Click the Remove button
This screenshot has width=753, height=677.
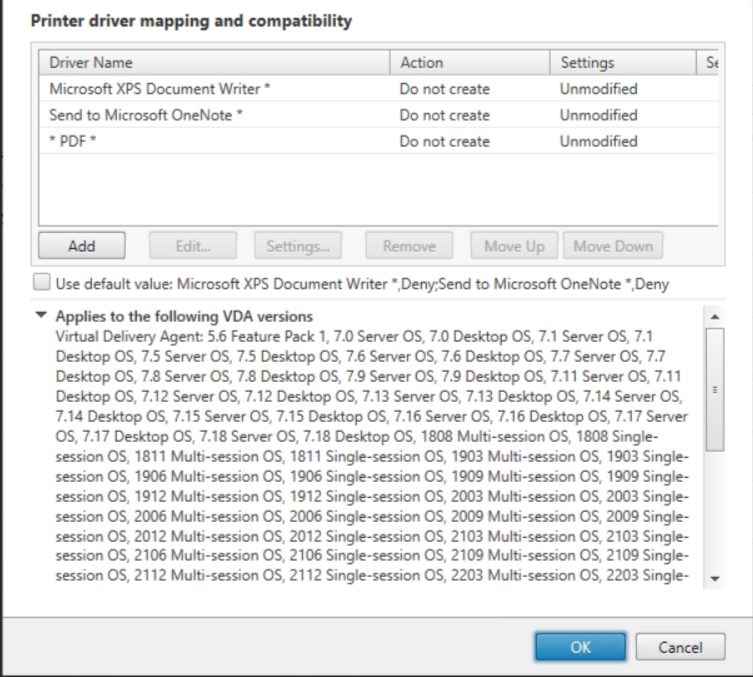click(409, 246)
